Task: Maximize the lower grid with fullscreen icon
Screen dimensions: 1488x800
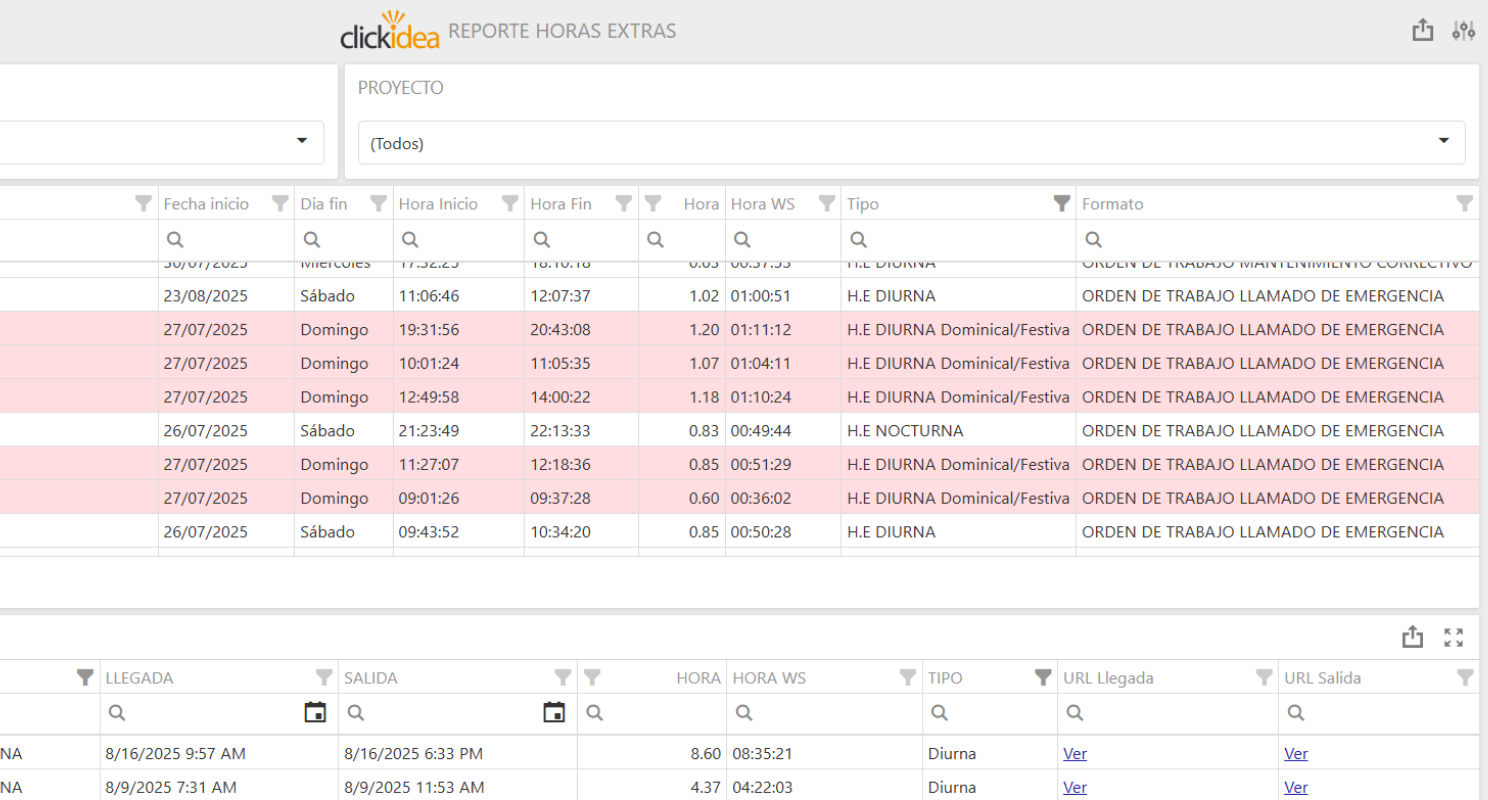Action: pyautogui.click(x=1454, y=637)
